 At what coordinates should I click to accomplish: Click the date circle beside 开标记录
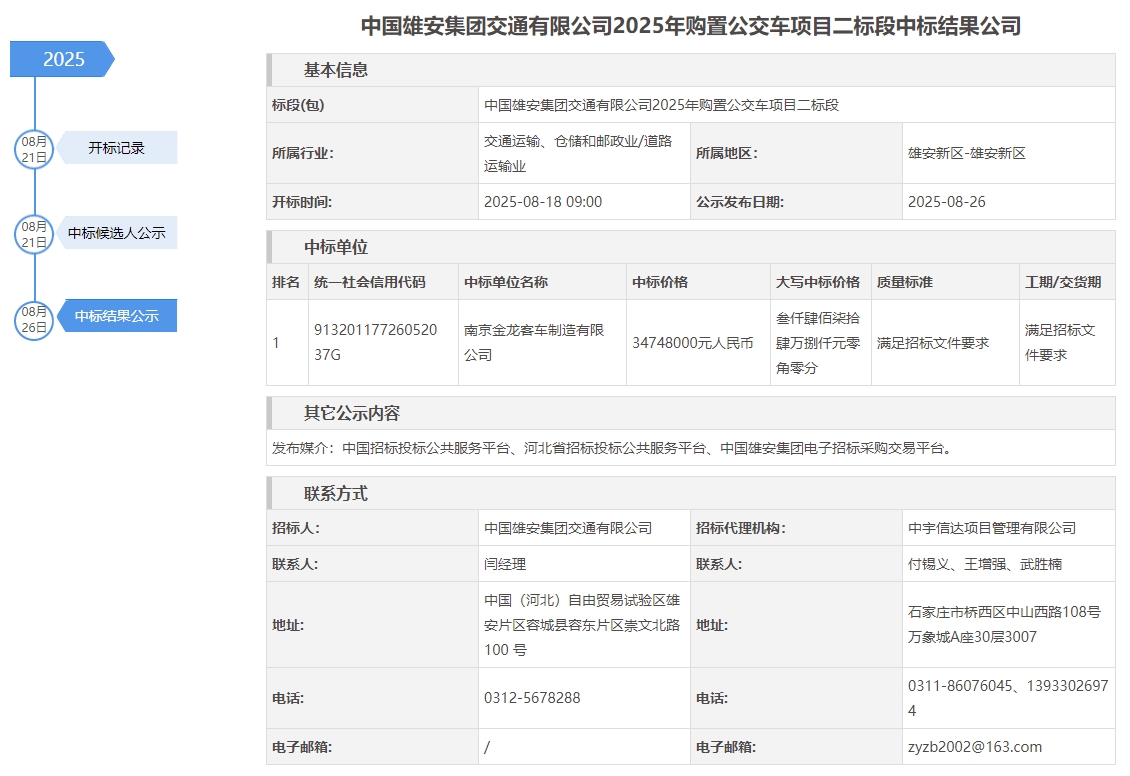coord(34,148)
